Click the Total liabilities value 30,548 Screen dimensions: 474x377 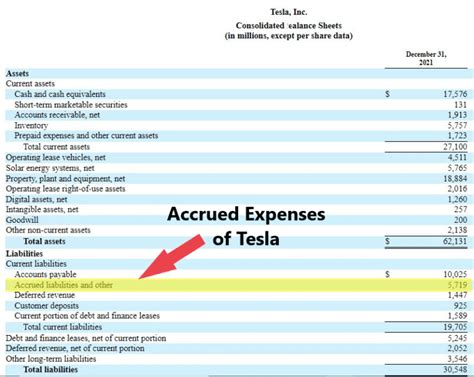tap(455, 370)
